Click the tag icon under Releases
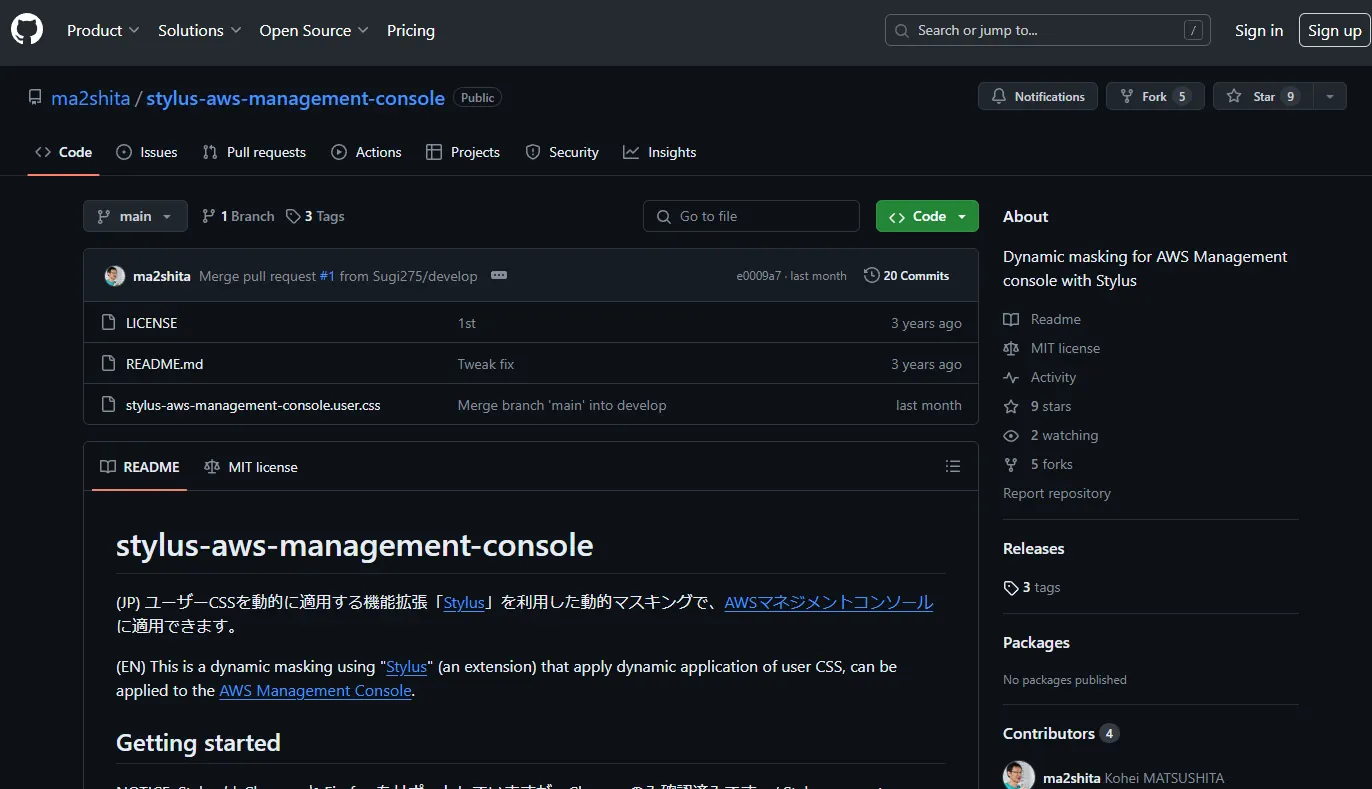 tap(1011, 588)
